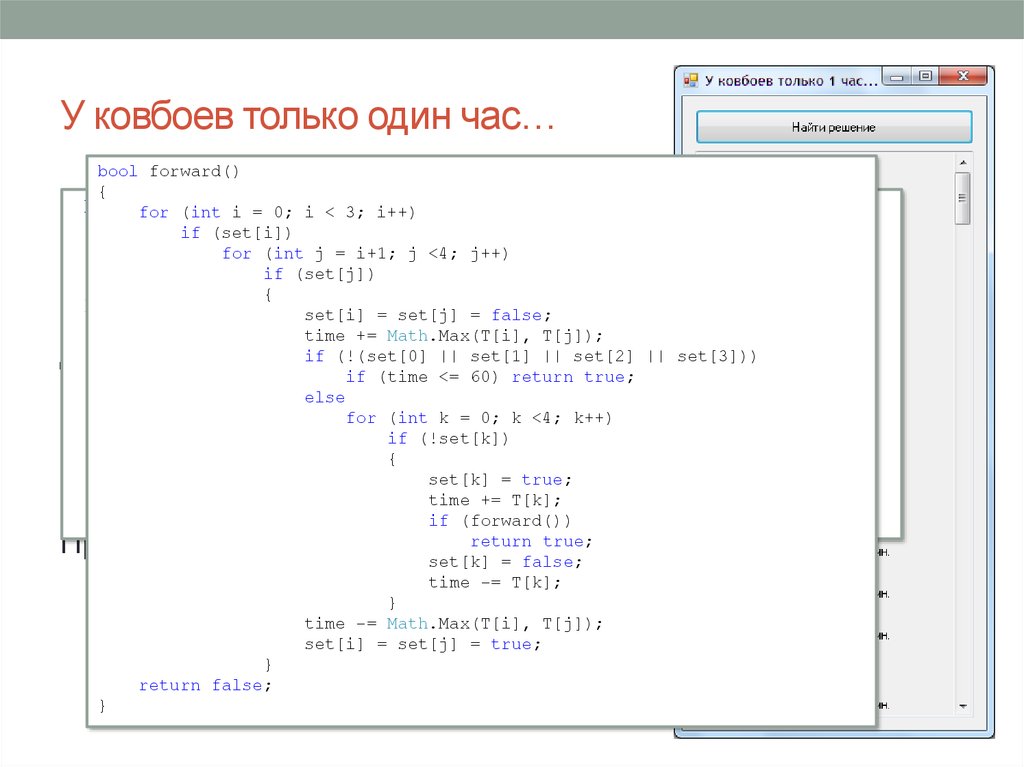
Task: Click the 'bool forward()' line in code
Action: (x=169, y=171)
